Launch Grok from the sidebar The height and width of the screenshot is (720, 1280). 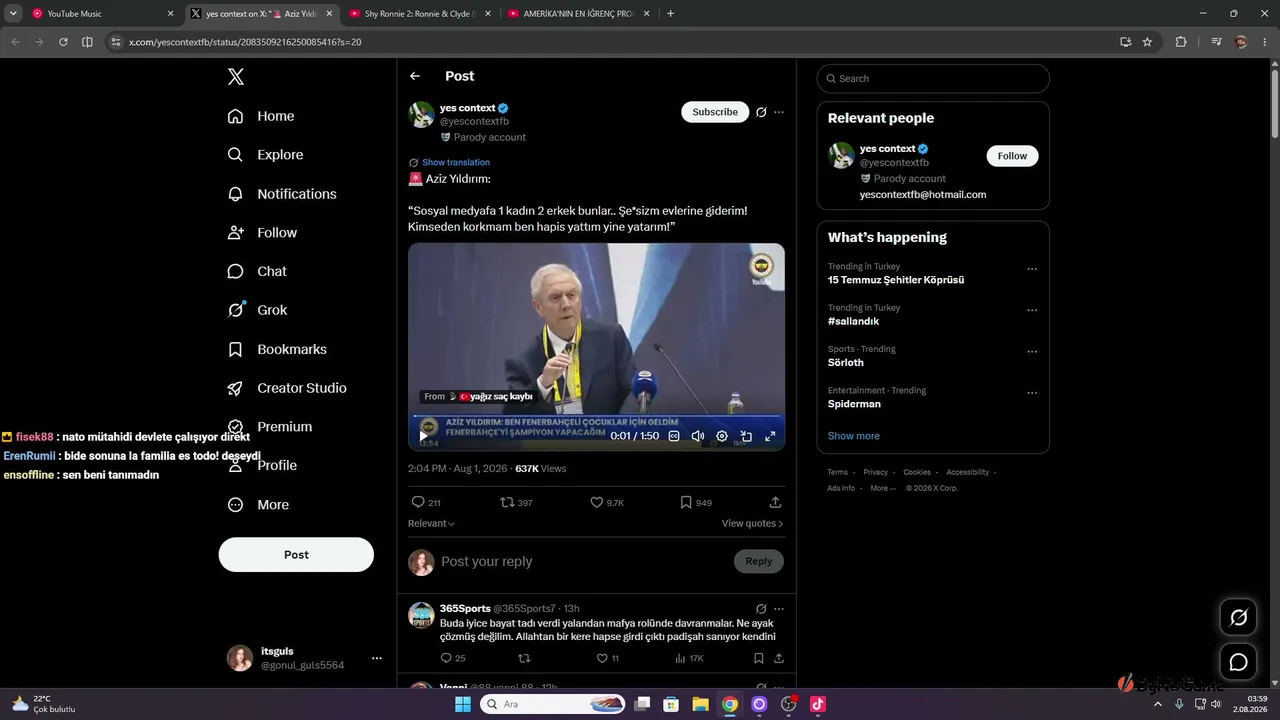[257, 310]
